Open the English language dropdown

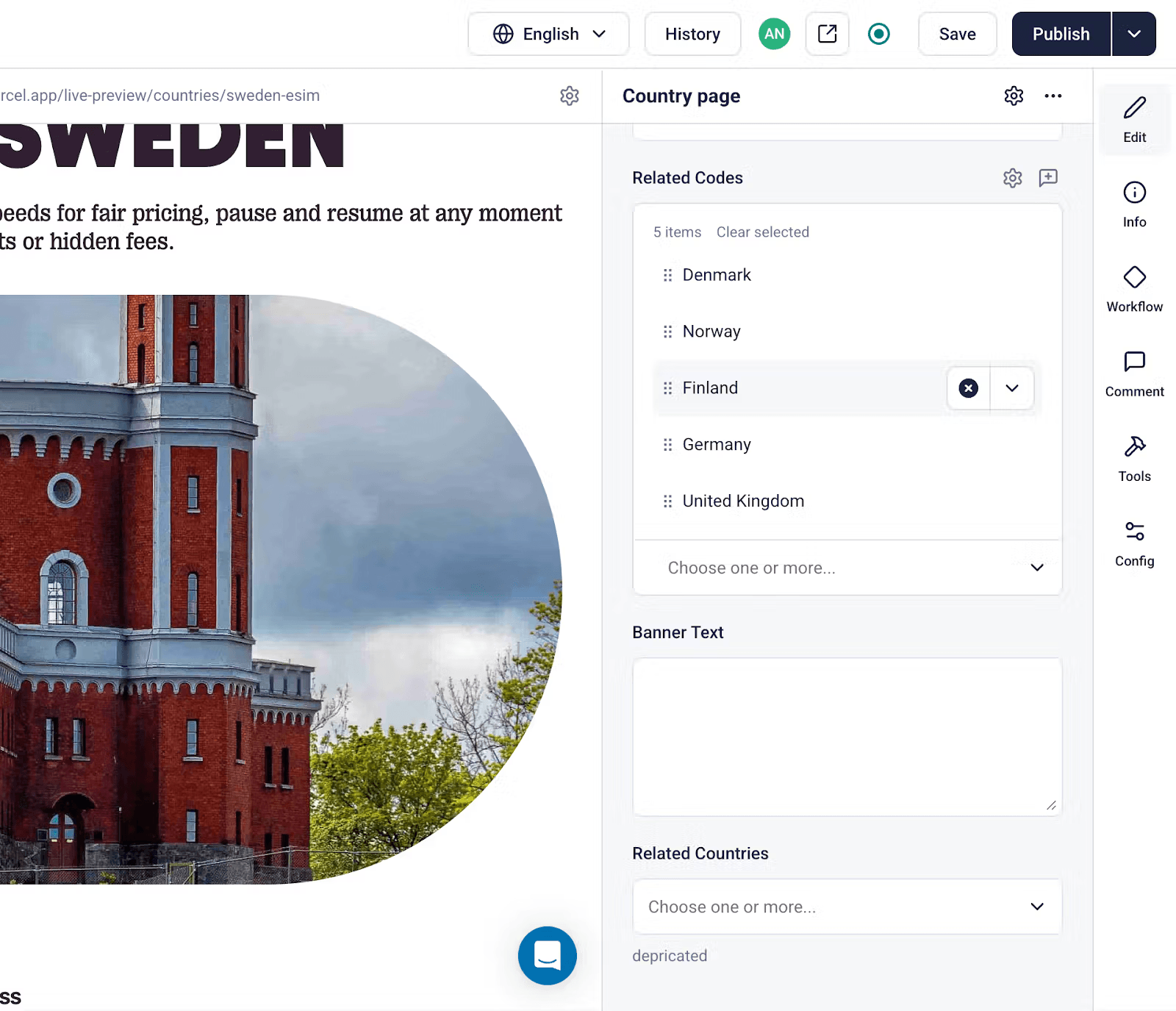pos(548,34)
